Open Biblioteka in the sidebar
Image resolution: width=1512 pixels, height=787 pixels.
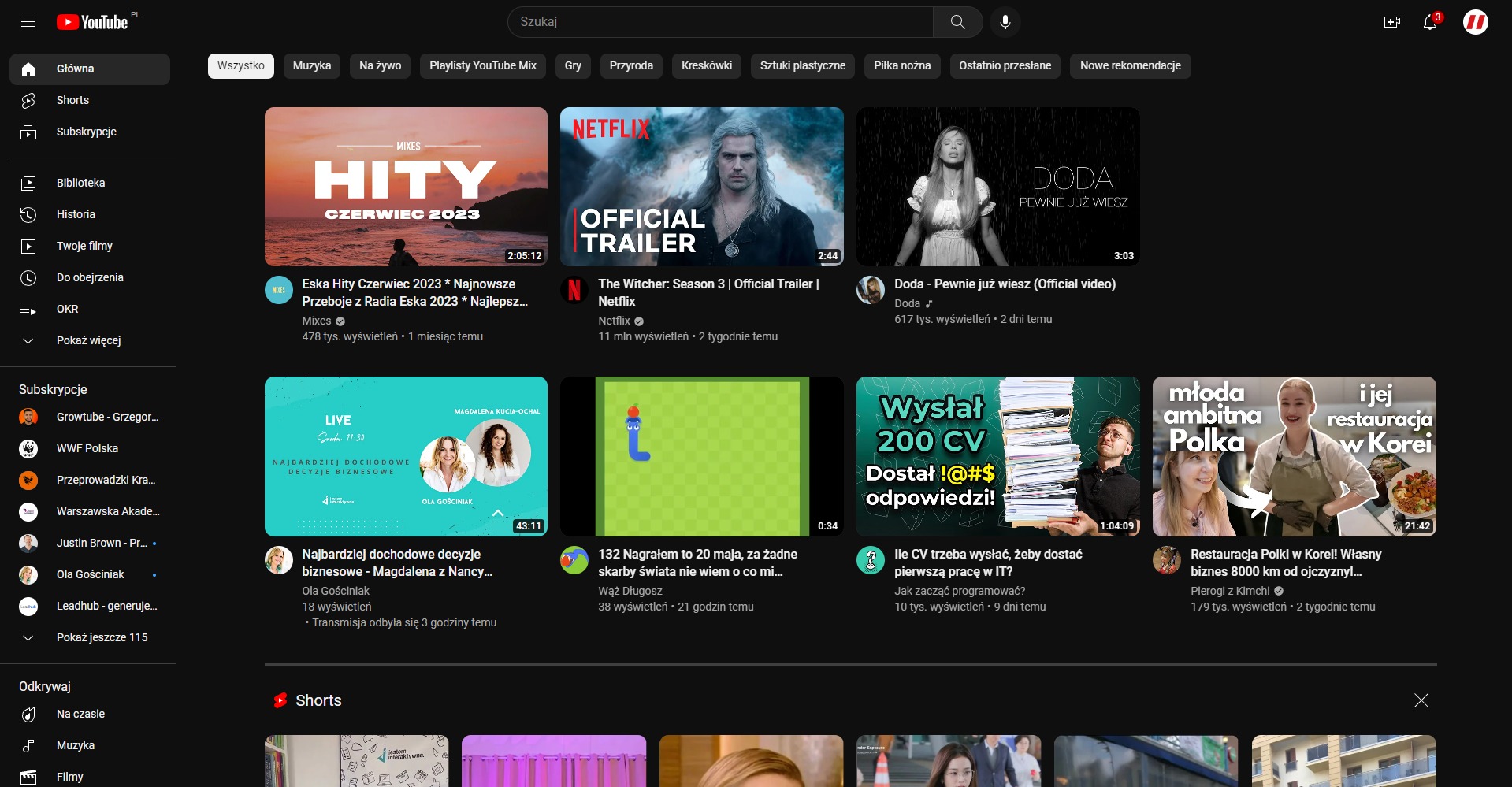tap(90, 183)
